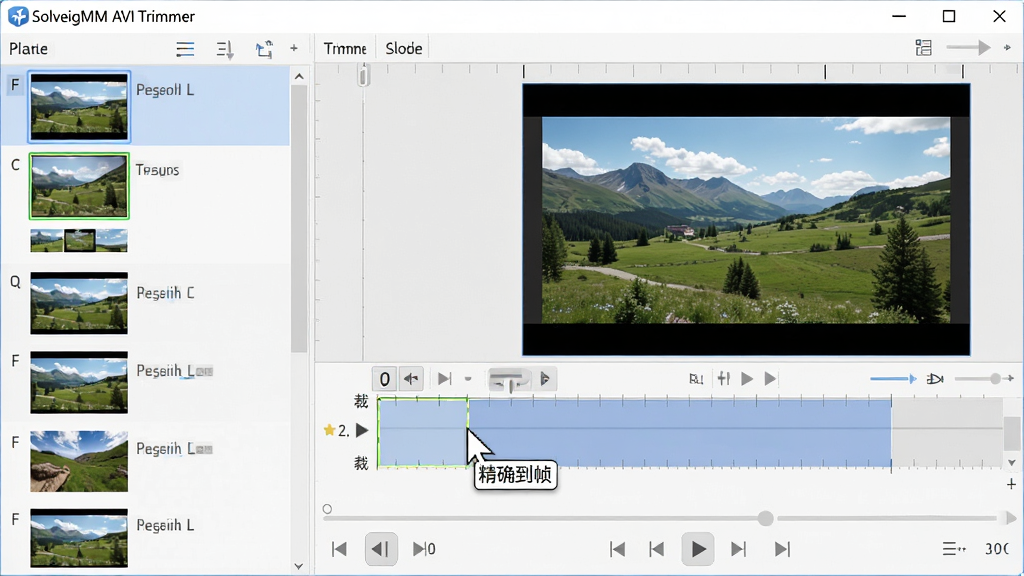Image resolution: width=1024 pixels, height=576 pixels.
Task: Select the main blue timeline segment
Action: point(680,432)
